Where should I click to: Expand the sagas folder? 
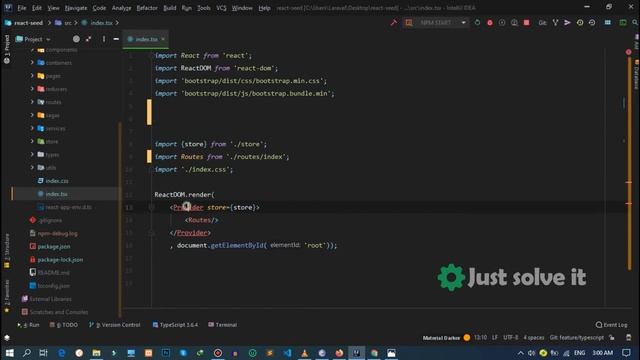(x=32, y=115)
